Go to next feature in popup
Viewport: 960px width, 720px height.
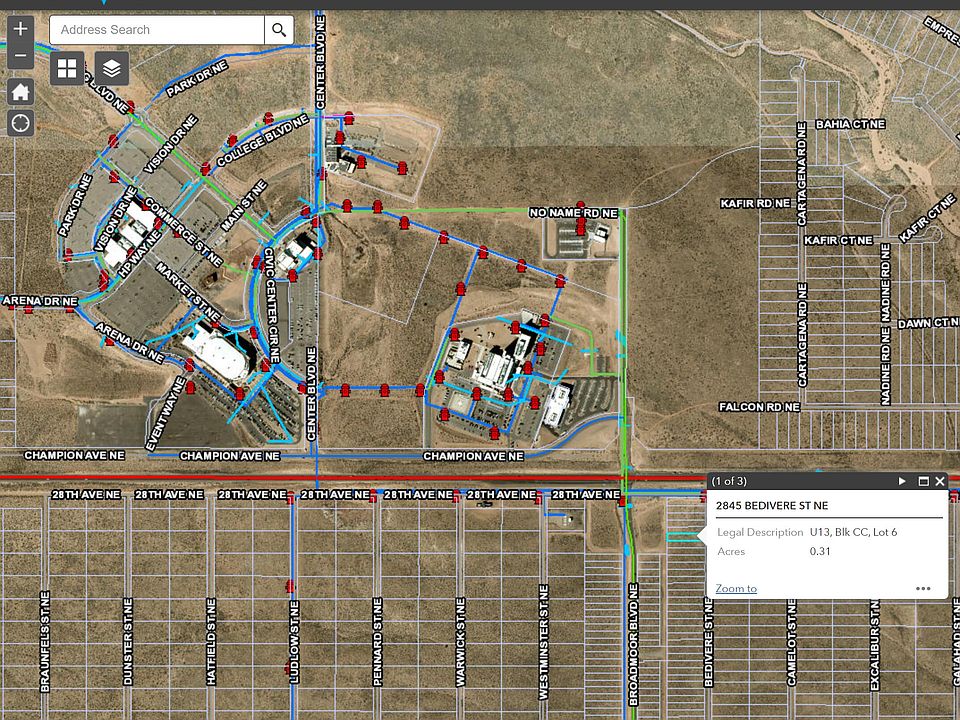902,481
